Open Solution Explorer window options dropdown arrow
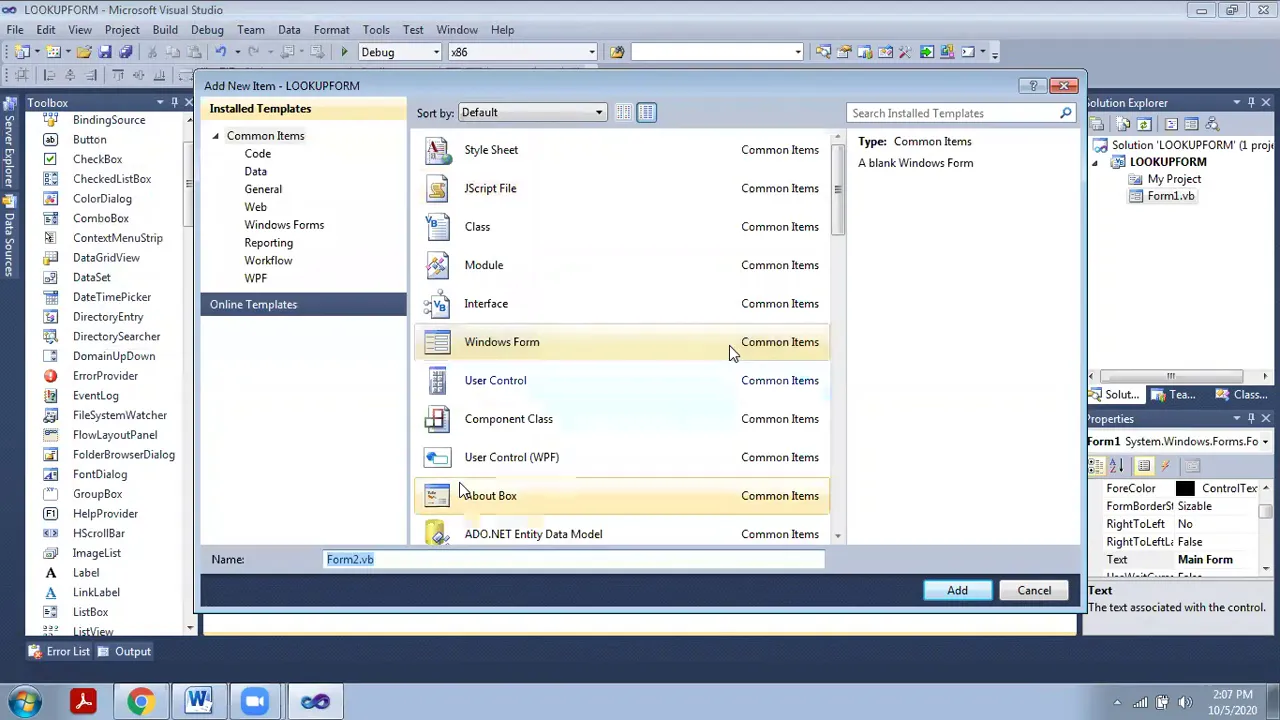The height and width of the screenshot is (720, 1280). tap(1236, 103)
